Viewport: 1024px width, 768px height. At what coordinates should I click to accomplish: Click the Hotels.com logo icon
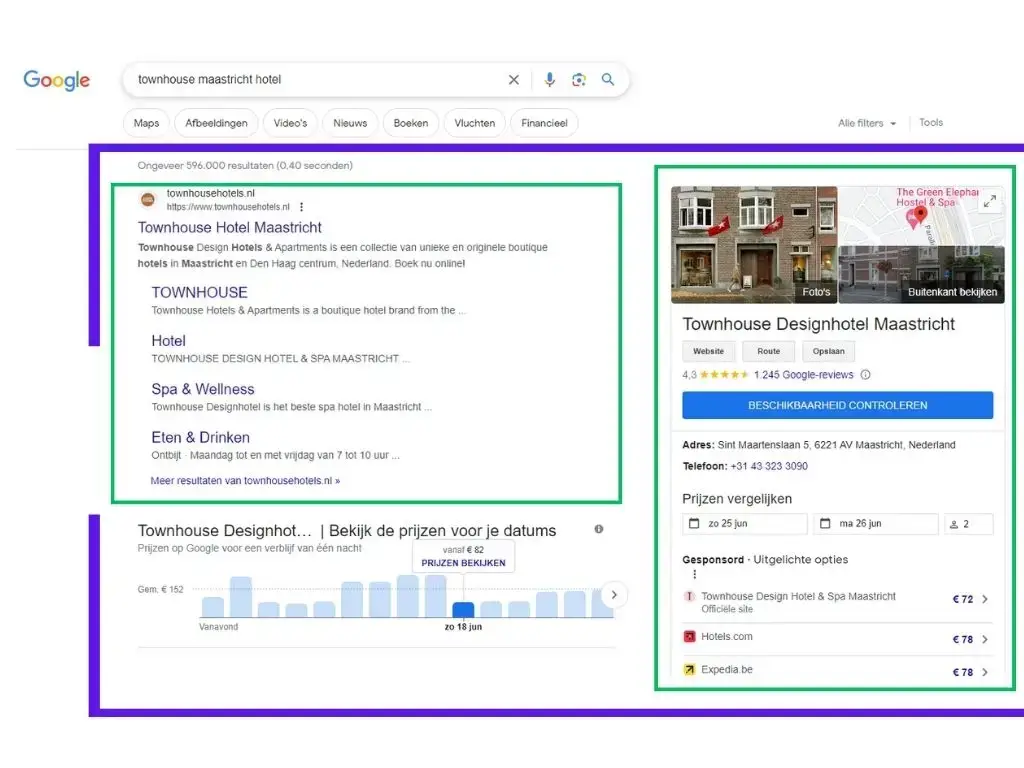[x=689, y=636]
